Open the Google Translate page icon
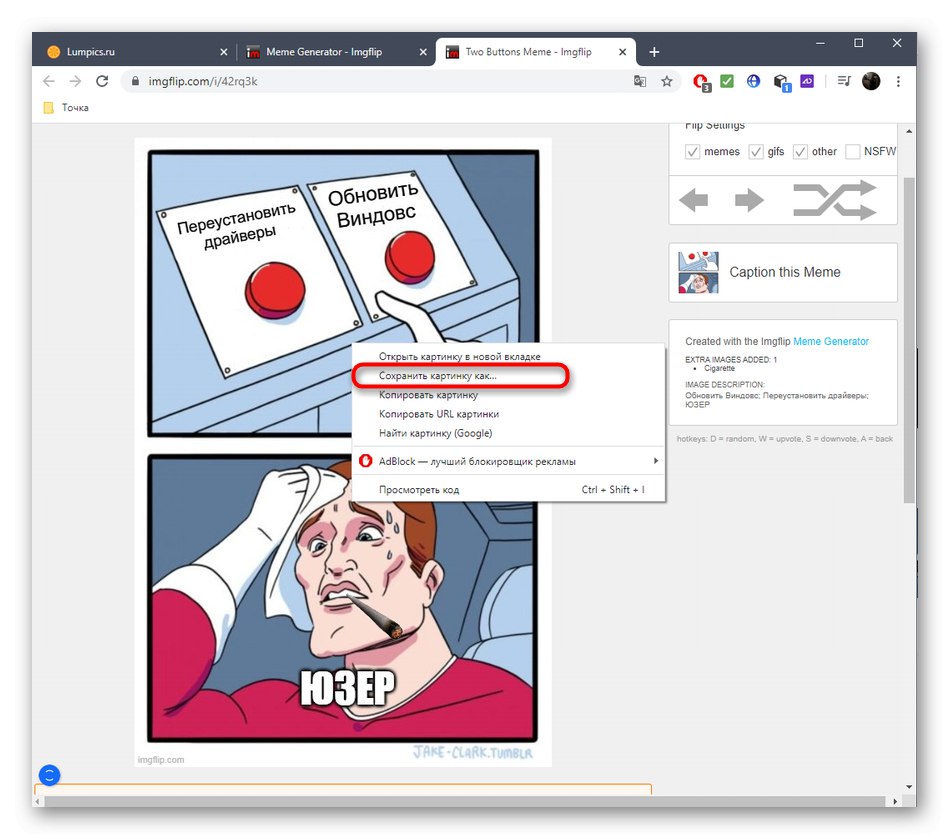The image size is (950, 839). pos(640,81)
